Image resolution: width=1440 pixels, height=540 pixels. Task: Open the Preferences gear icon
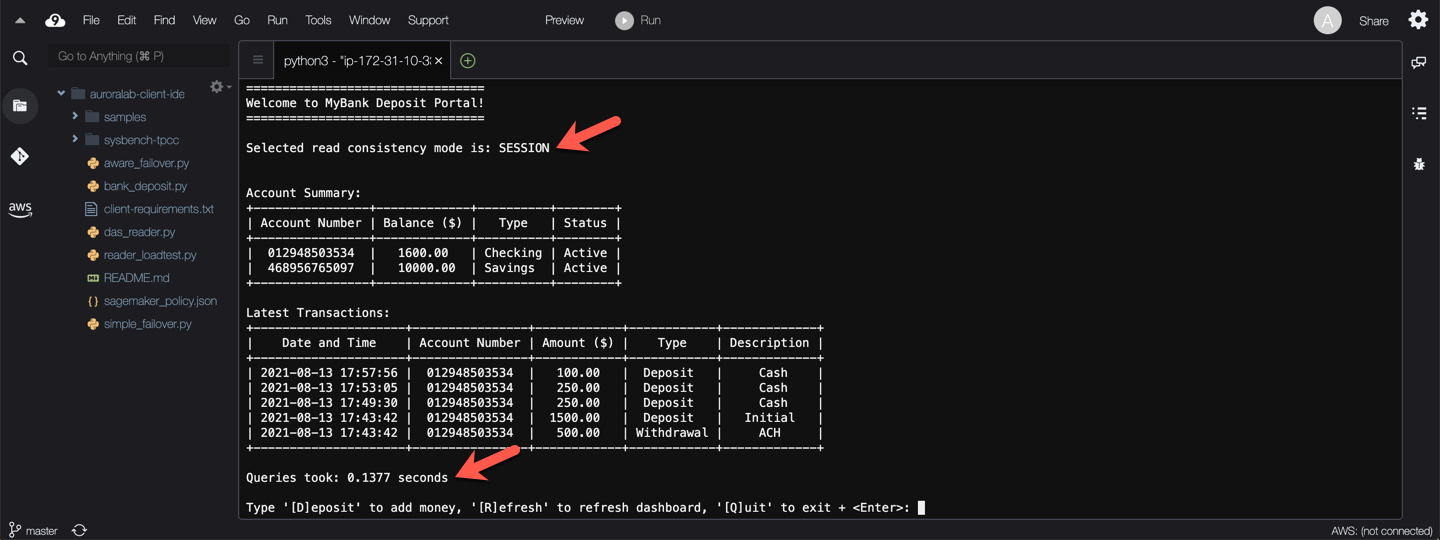click(x=1418, y=20)
